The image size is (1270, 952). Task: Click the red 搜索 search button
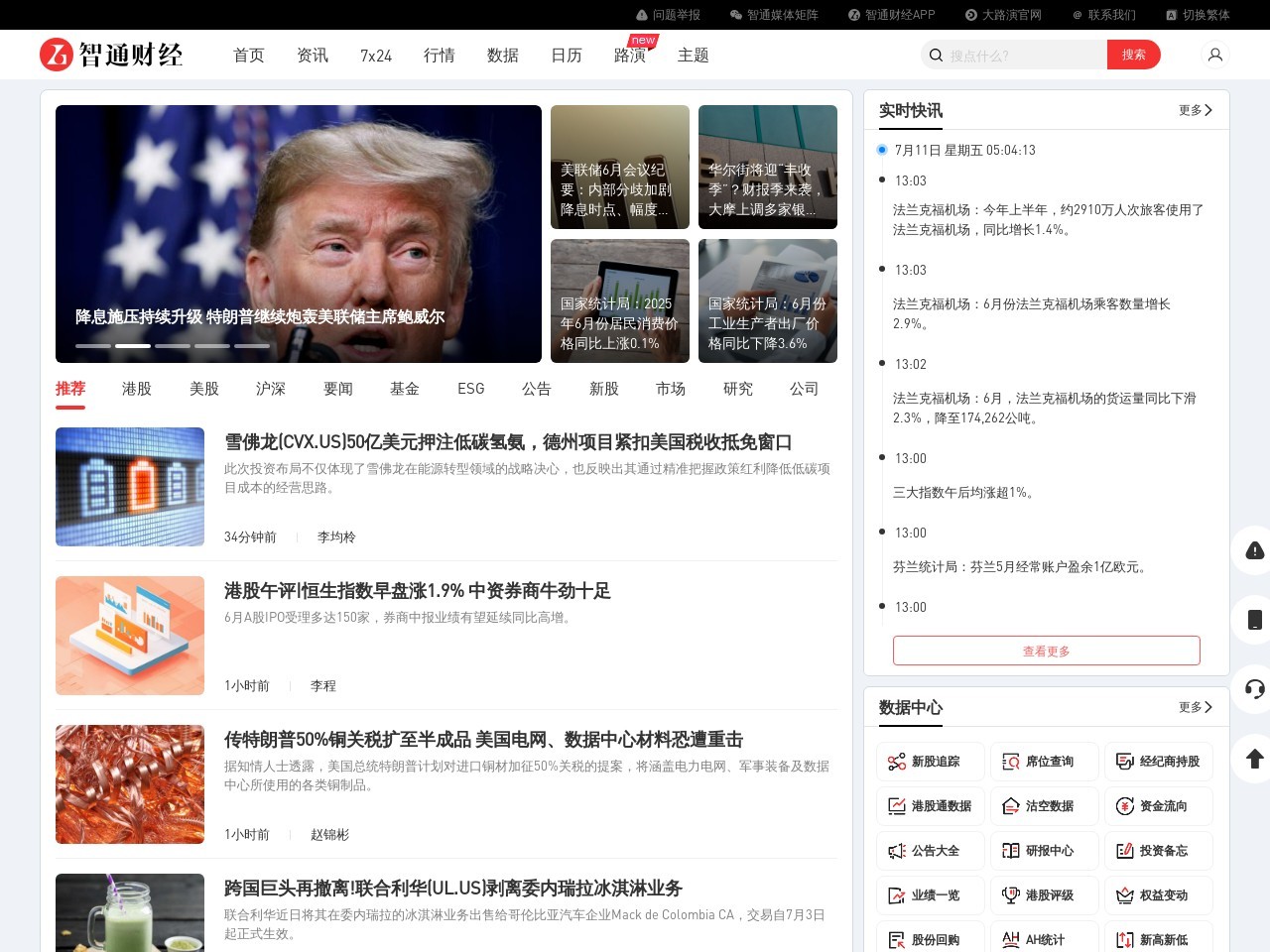[1134, 55]
